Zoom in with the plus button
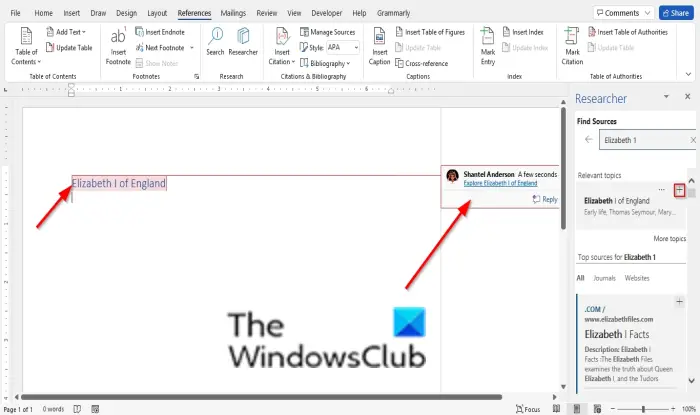The height and width of the screenshot is (415, 700). 673,409
